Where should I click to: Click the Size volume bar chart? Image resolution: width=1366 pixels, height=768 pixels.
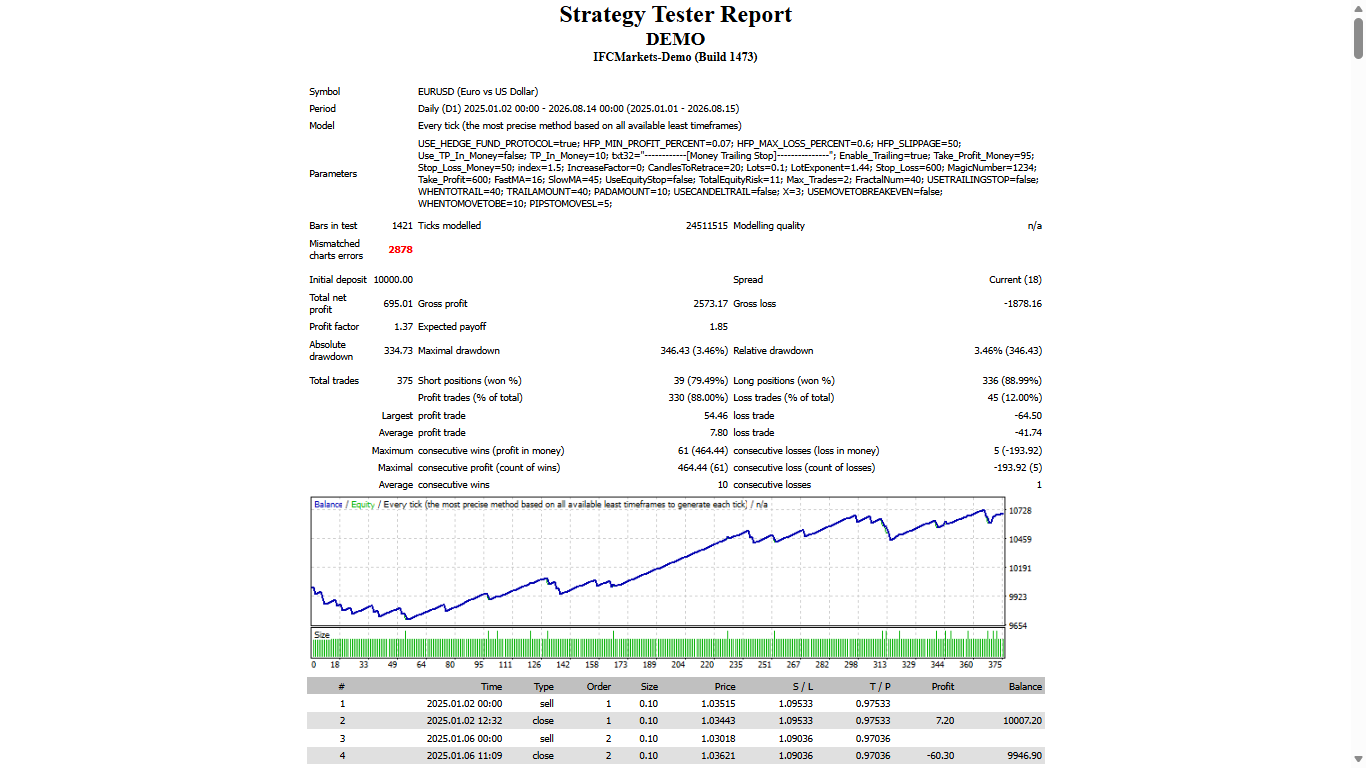tap(658, 643)
